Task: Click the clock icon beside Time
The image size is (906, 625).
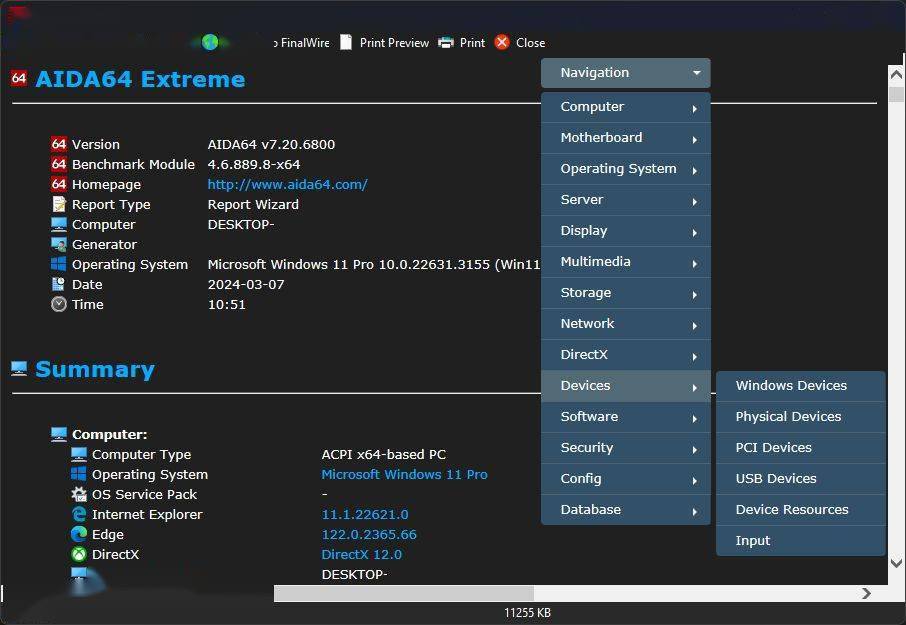Action: [59, 304]
